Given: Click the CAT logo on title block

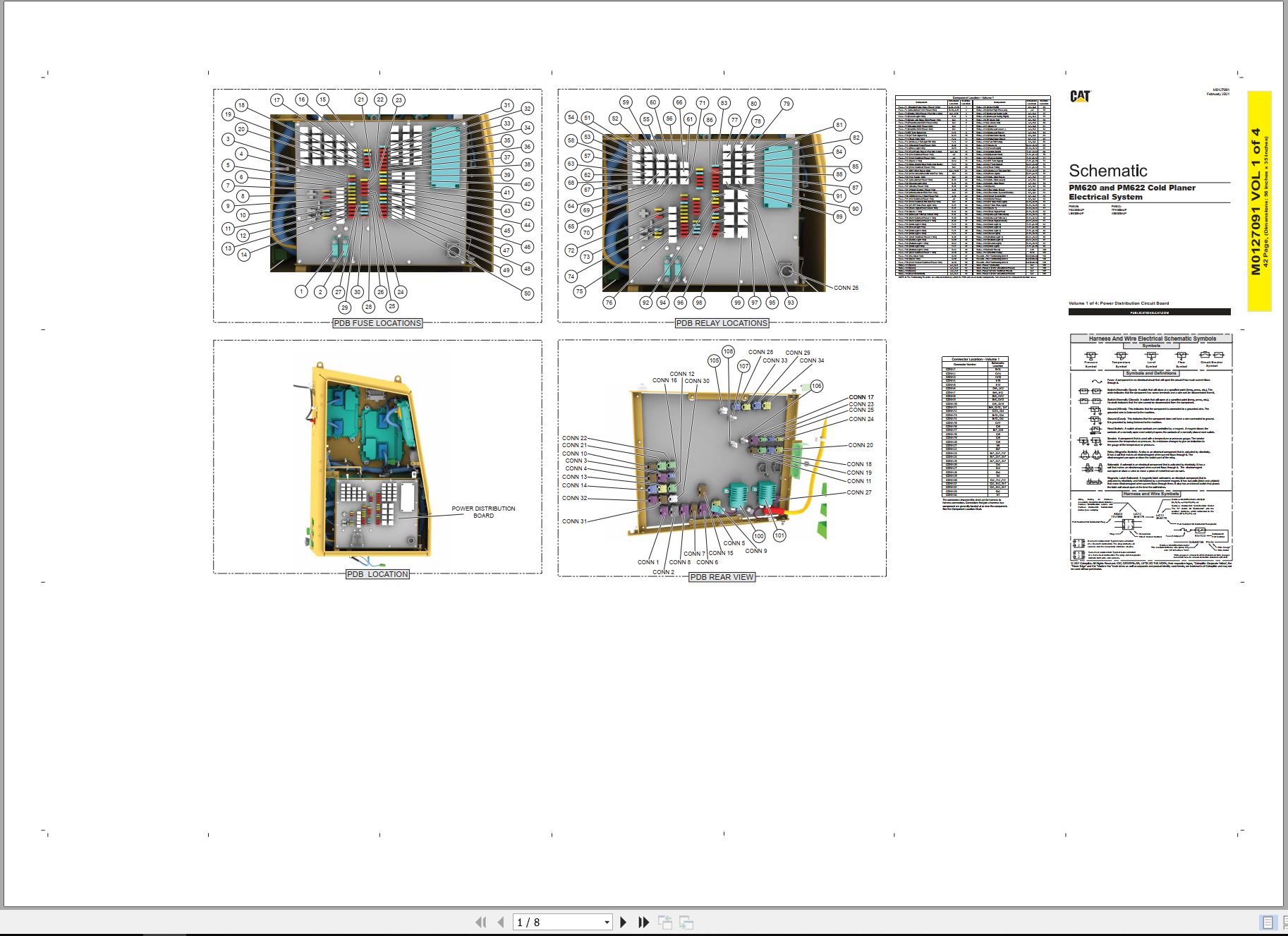Looking at the screenshot, I should coord(1080,97).
